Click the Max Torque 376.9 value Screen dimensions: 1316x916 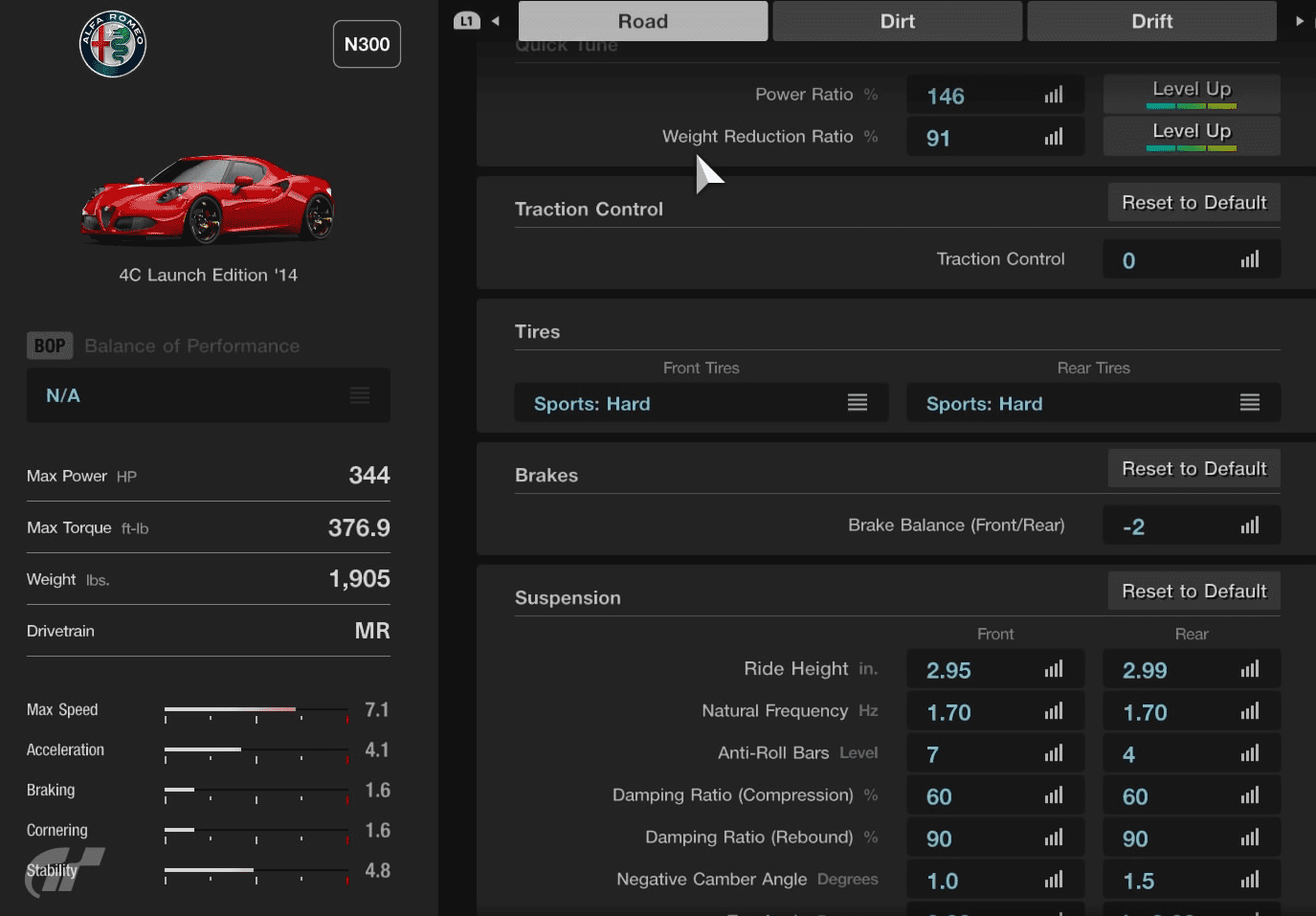[359, 527]
